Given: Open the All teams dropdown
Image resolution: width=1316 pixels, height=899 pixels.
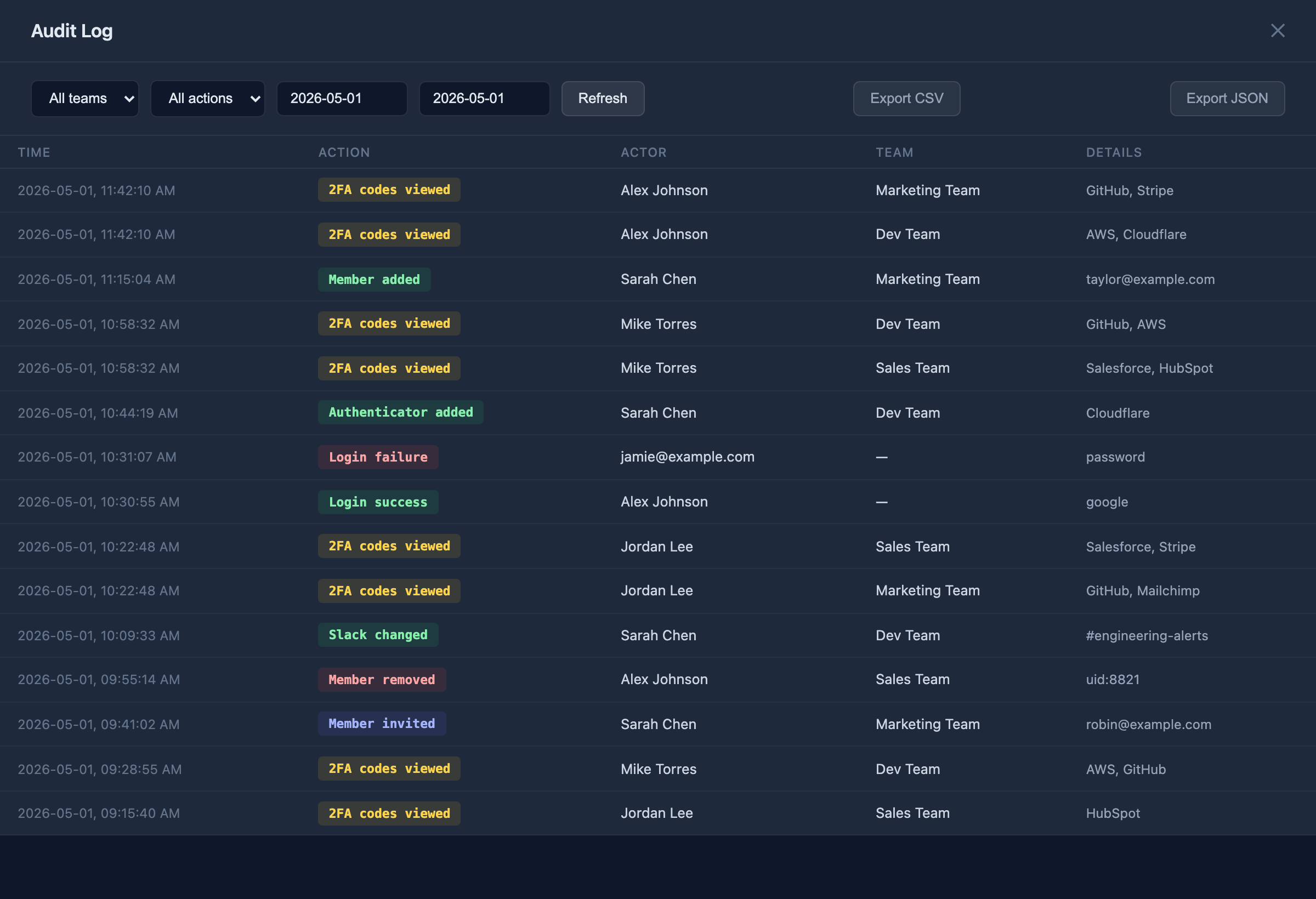Looking at the screenshot, I should click(x=85, y=99).
